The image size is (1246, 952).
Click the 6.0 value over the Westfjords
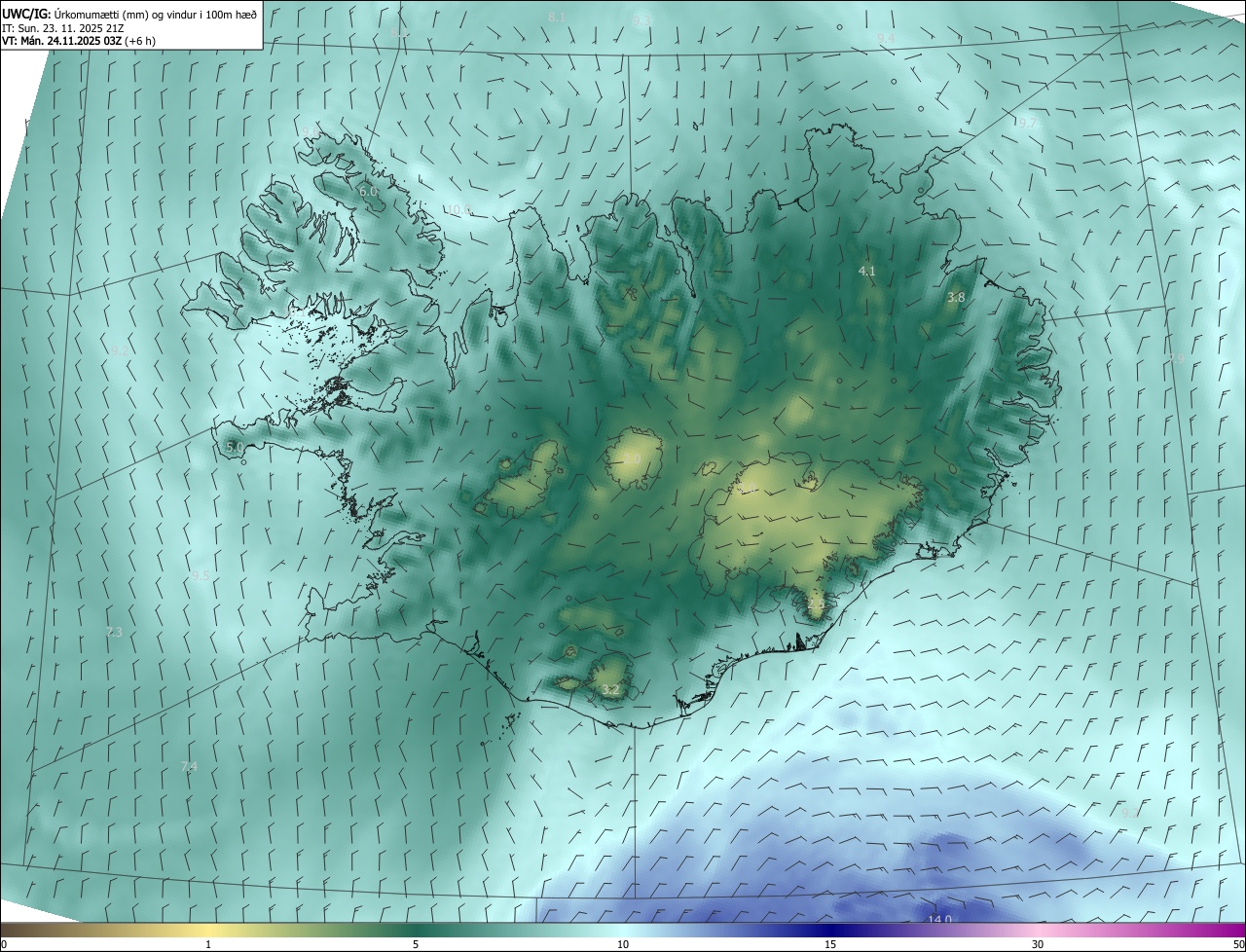point(368,192)
